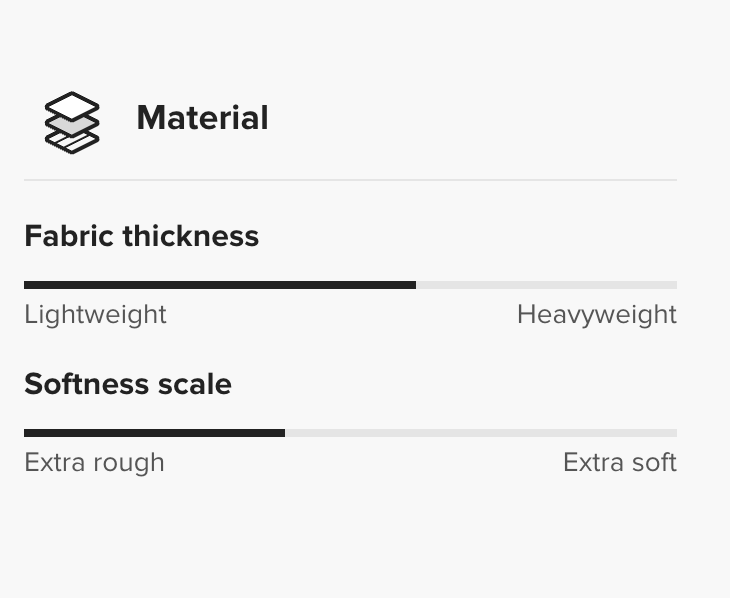Click the divider line below the Material heading
Image resolution: width=730 pixels, height=598 pixels.
[x=350, y=180]
